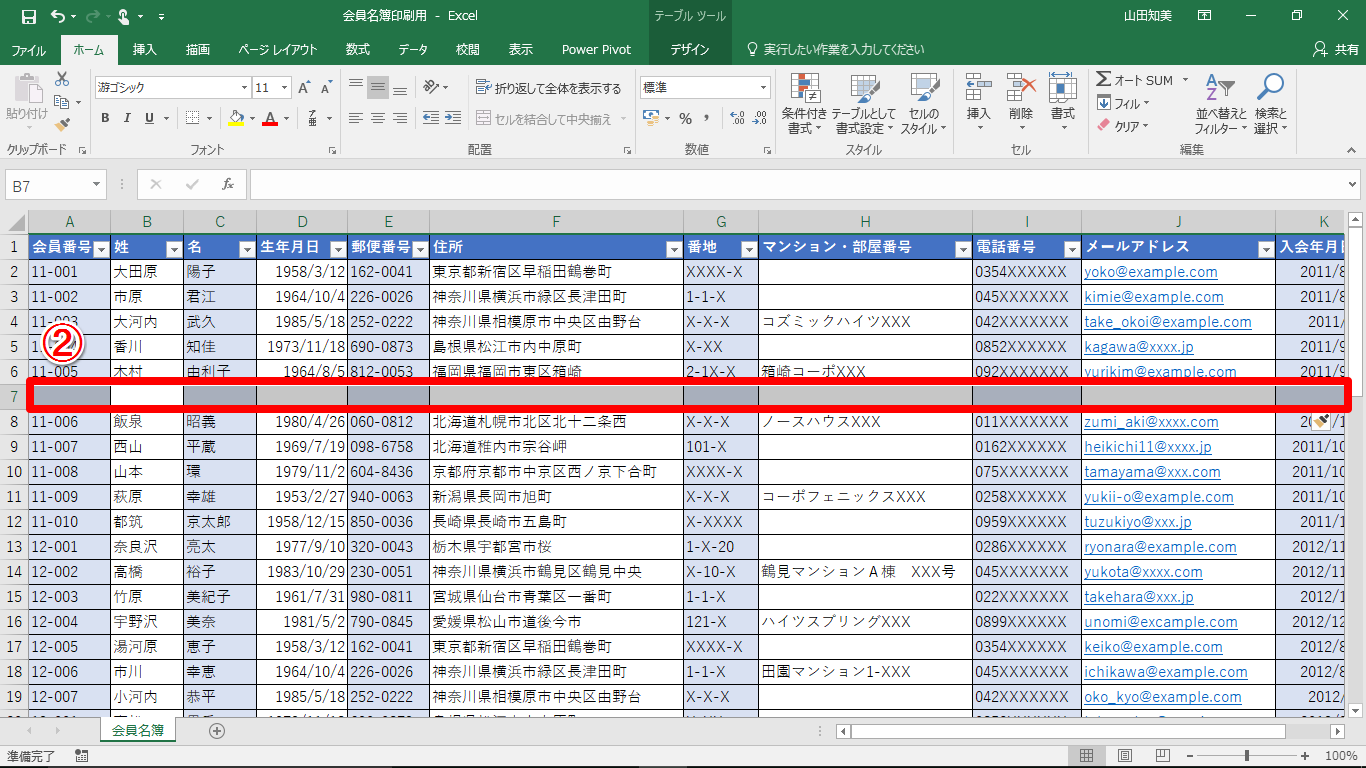This screenshot has height=768, width=1366.
Task: Click the AutoSum (オート SUM) sigma
Action: 1103,80
